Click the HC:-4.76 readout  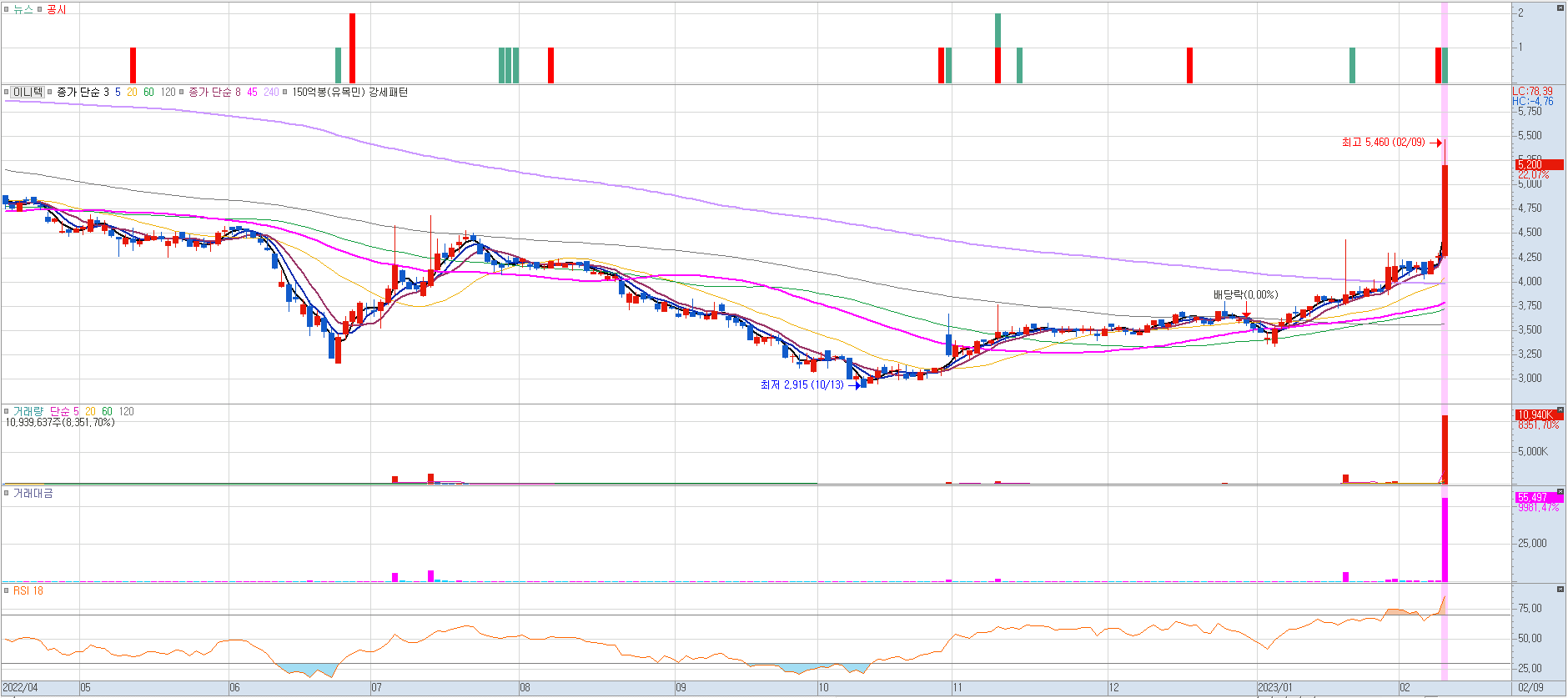point(1533,102)
